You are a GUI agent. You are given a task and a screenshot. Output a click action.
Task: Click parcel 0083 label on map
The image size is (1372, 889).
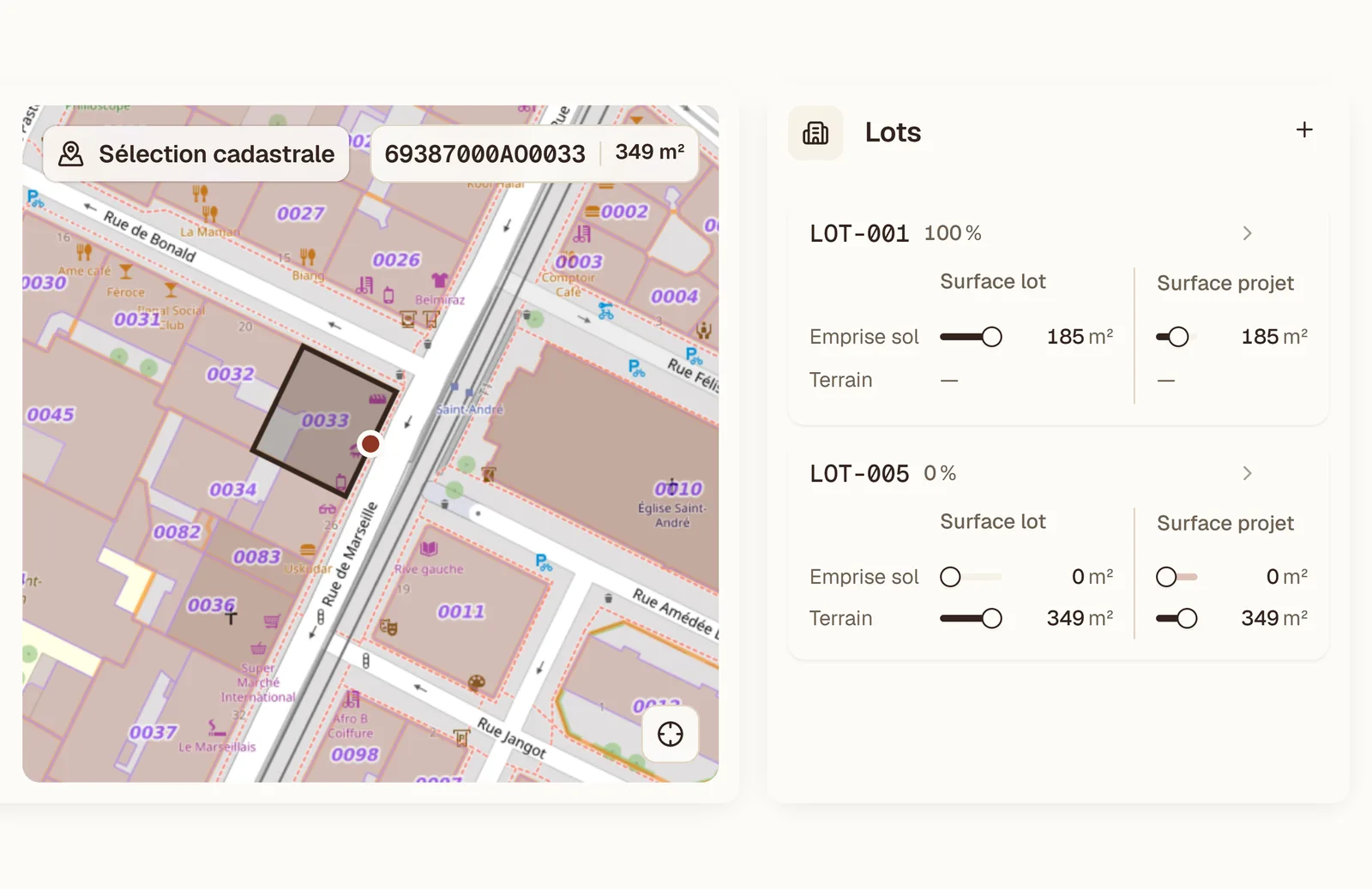coord(257,557)
